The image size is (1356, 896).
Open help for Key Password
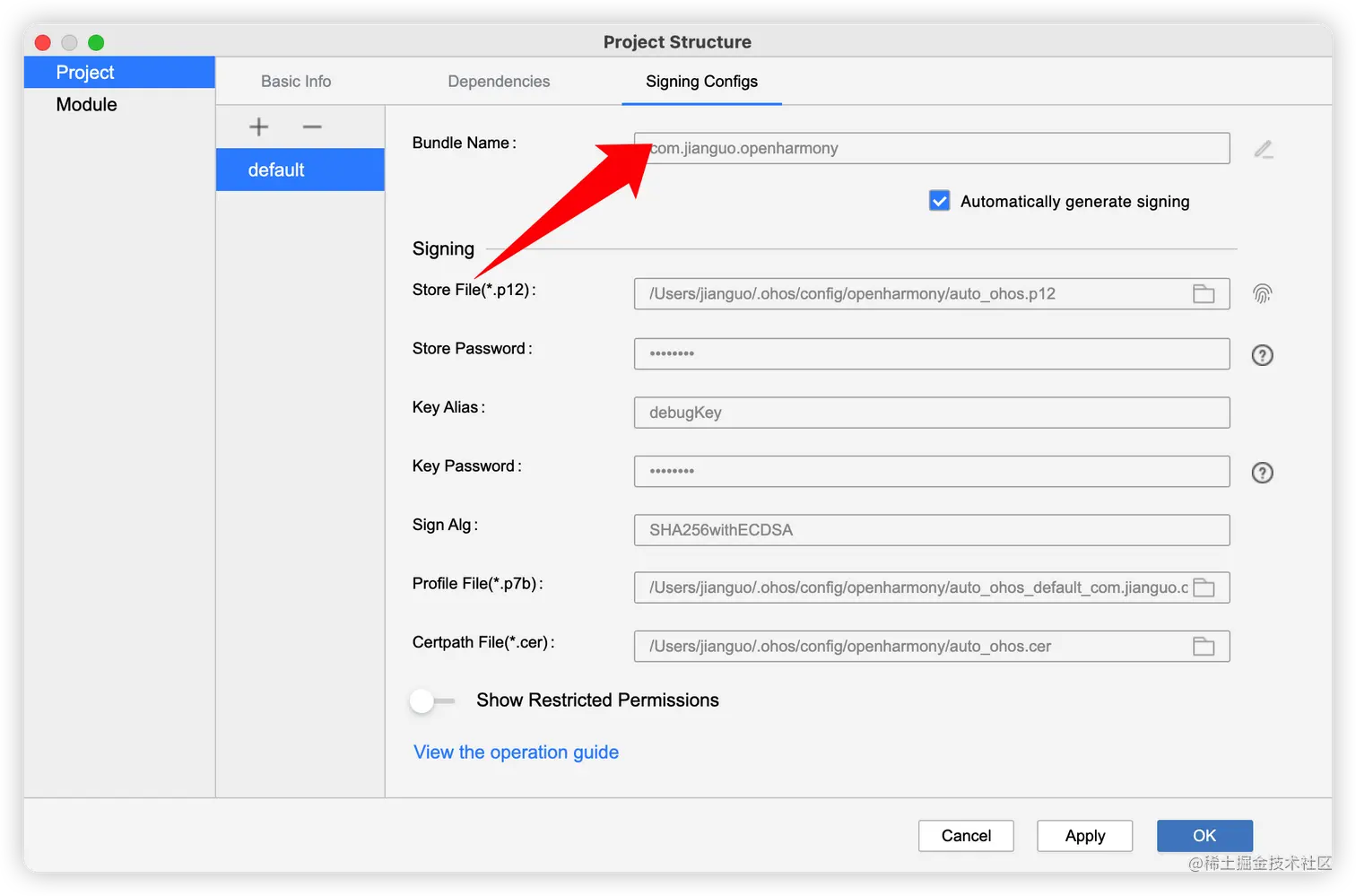(x=1262, y=473)
